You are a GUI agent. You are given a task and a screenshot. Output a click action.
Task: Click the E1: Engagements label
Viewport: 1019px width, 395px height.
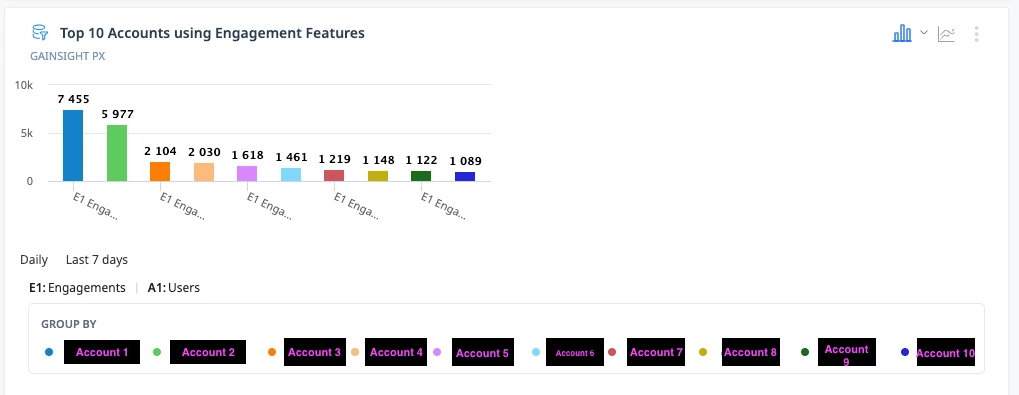tap(77, 287)
